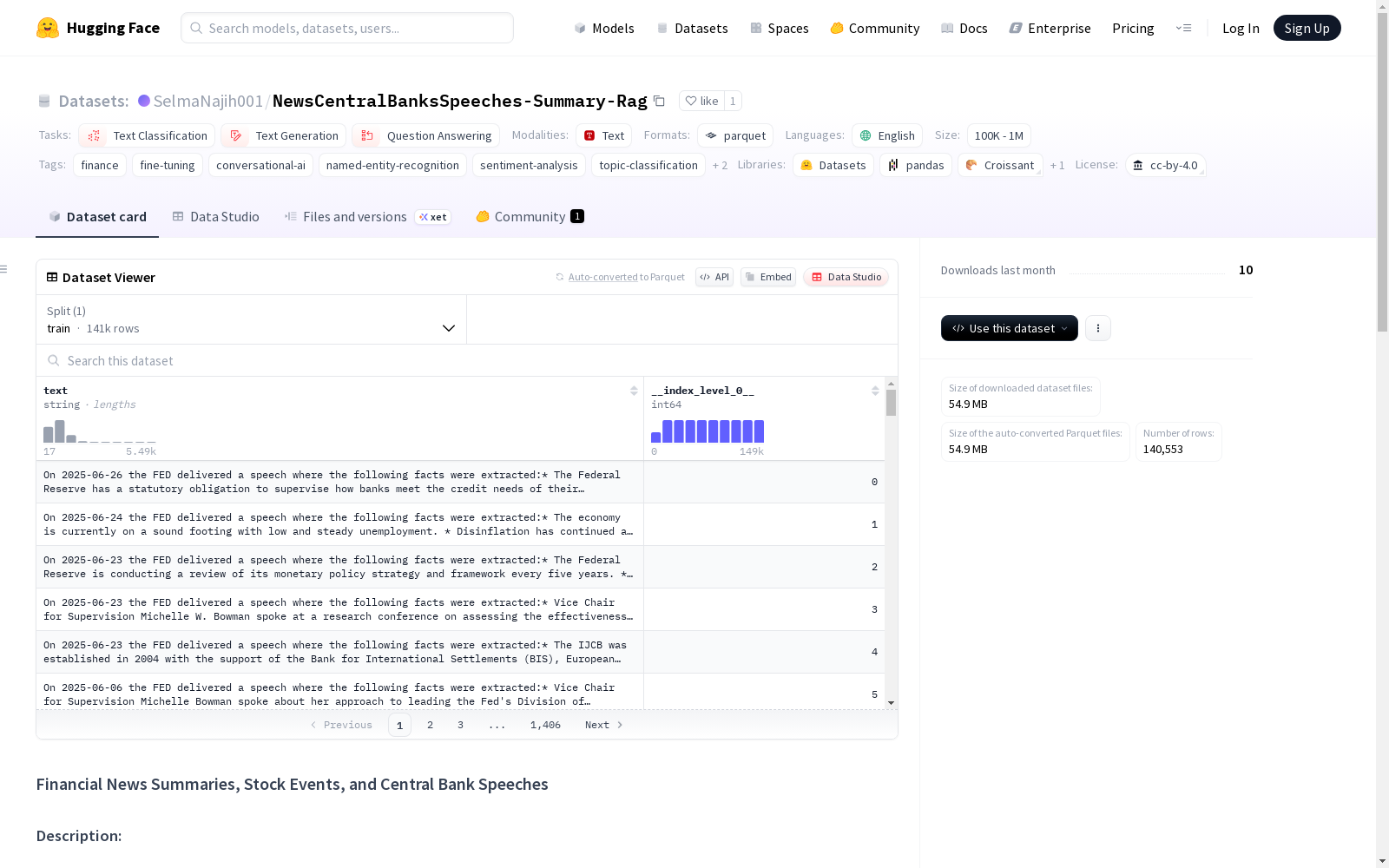Copy the dataset name with copy icon
Viewport: 1389px width, 868px height.
[660, 101]
